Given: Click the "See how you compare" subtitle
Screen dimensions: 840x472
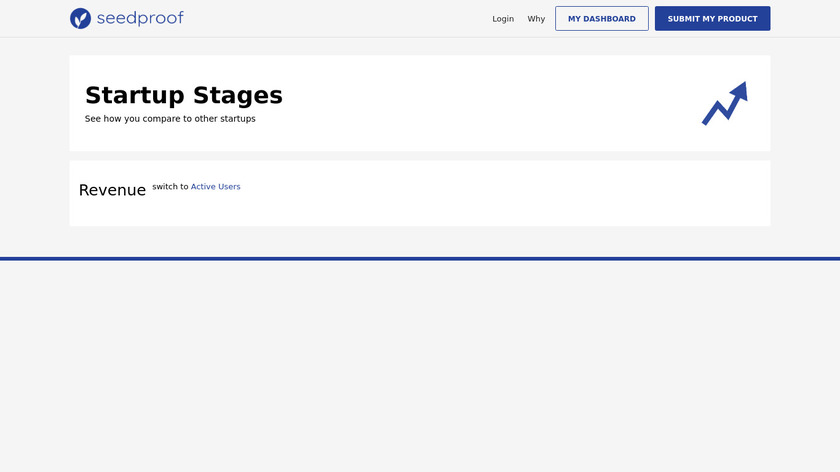Looking at the screenshot, I should tap(170, 119).
